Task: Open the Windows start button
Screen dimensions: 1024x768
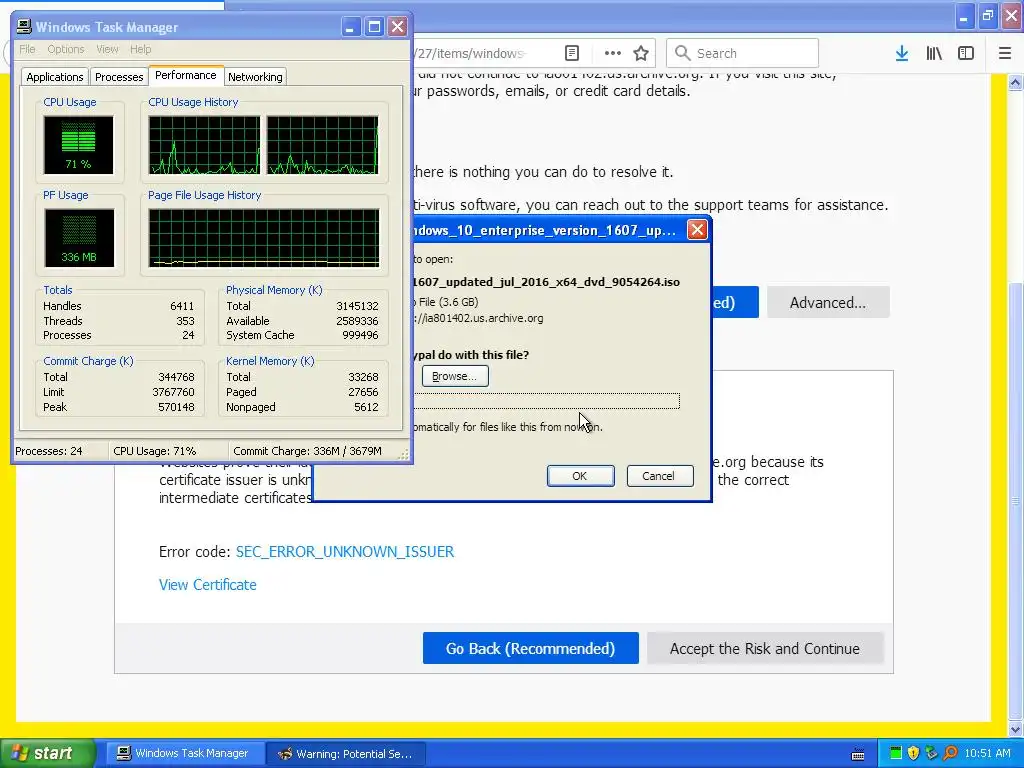Action: pos(48,754)
